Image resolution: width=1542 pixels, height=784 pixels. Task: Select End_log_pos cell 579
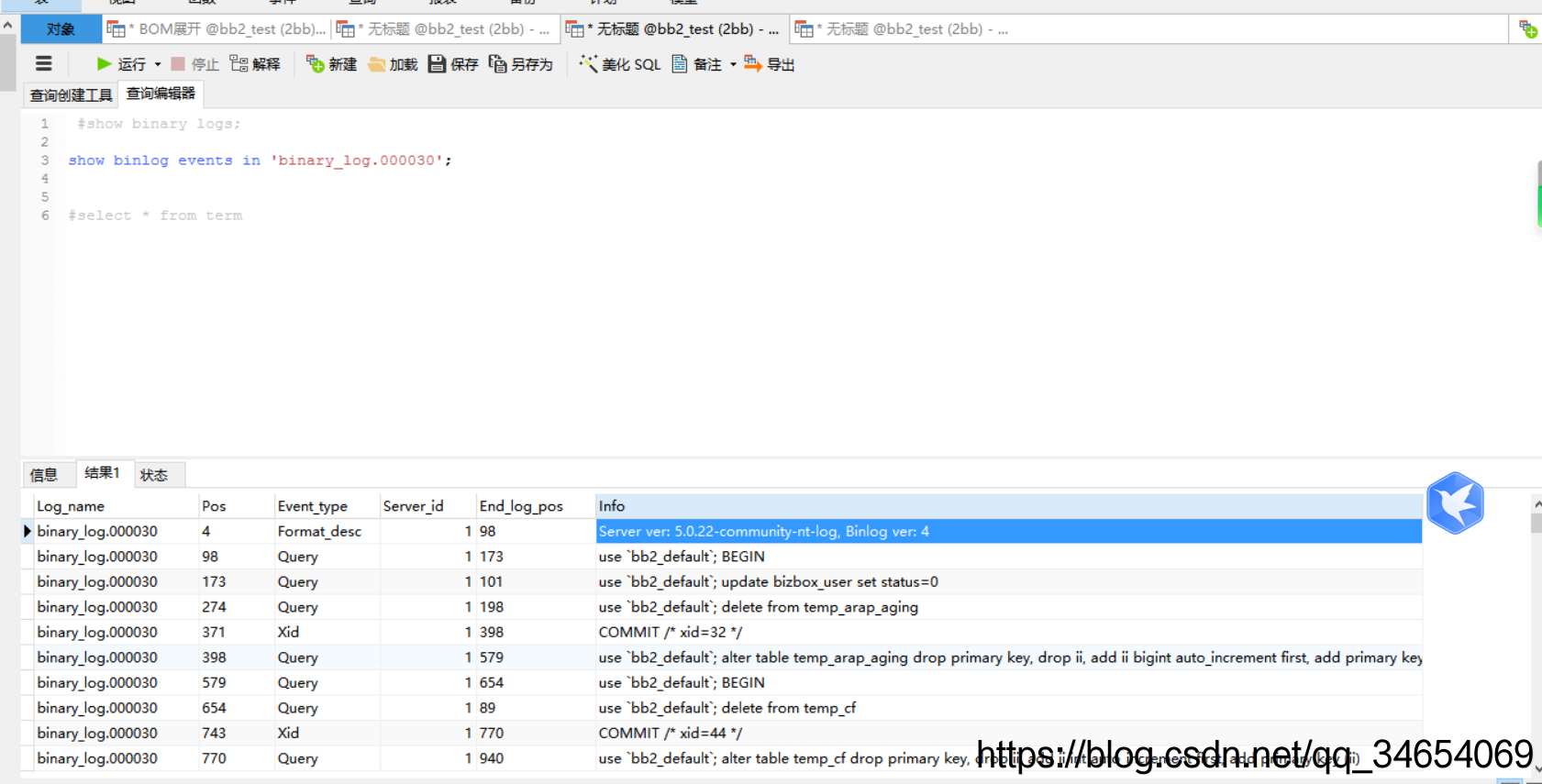click(536, 657)
